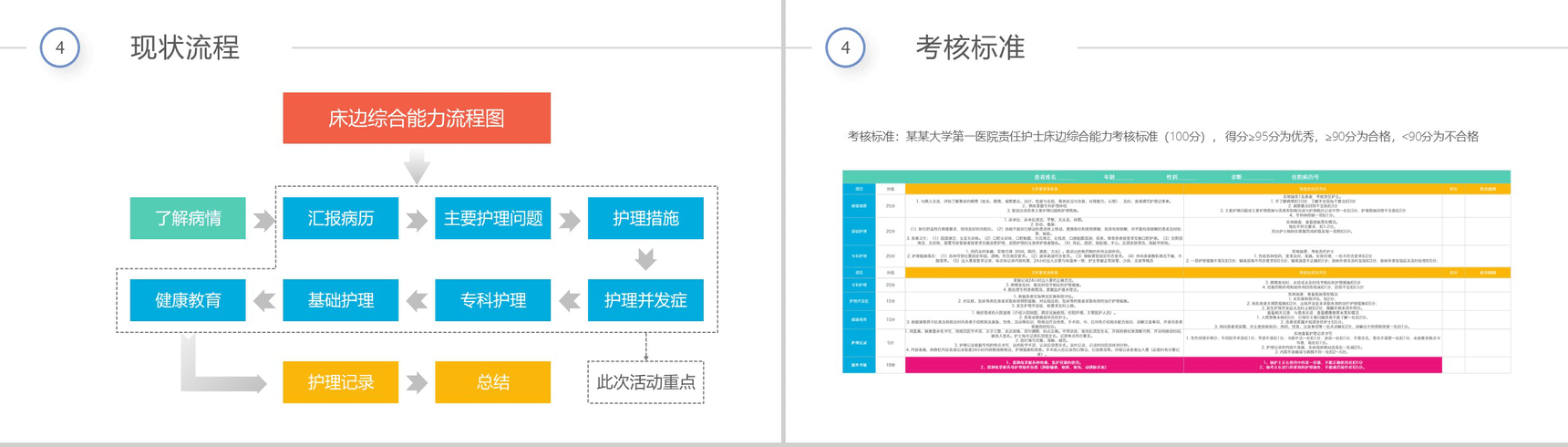Click the number 4 circle beside 考核标准
This screenshot has width=1568, height=447.
845,47
